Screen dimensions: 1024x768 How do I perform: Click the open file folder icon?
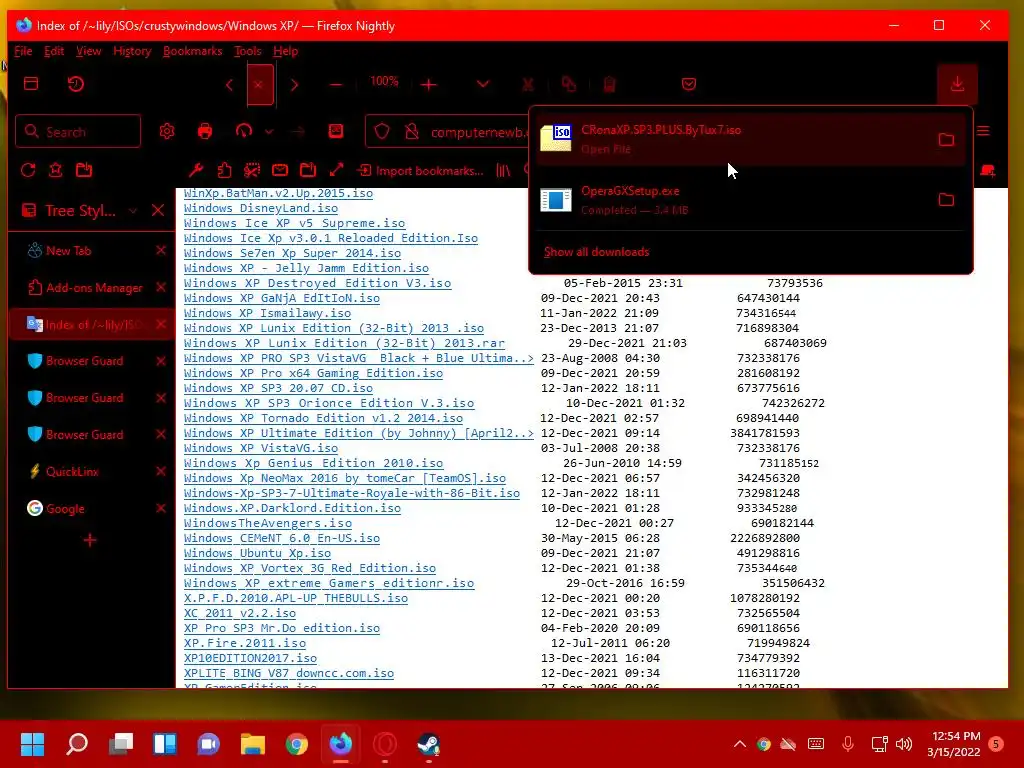tap(84, 170)
